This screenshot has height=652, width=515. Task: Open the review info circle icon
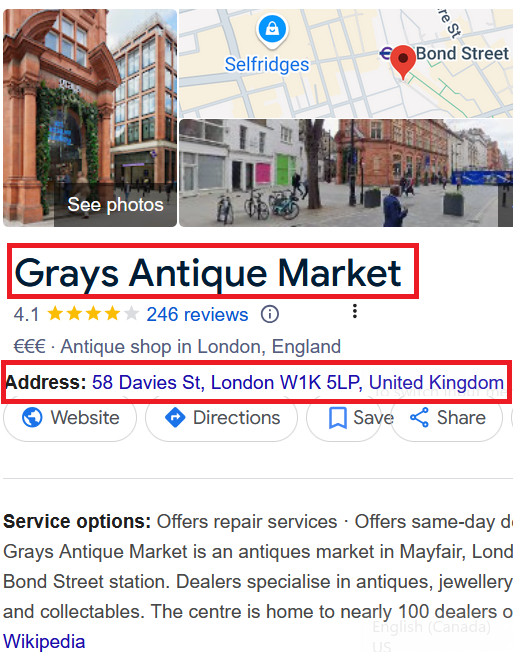(x=269, y=314)
